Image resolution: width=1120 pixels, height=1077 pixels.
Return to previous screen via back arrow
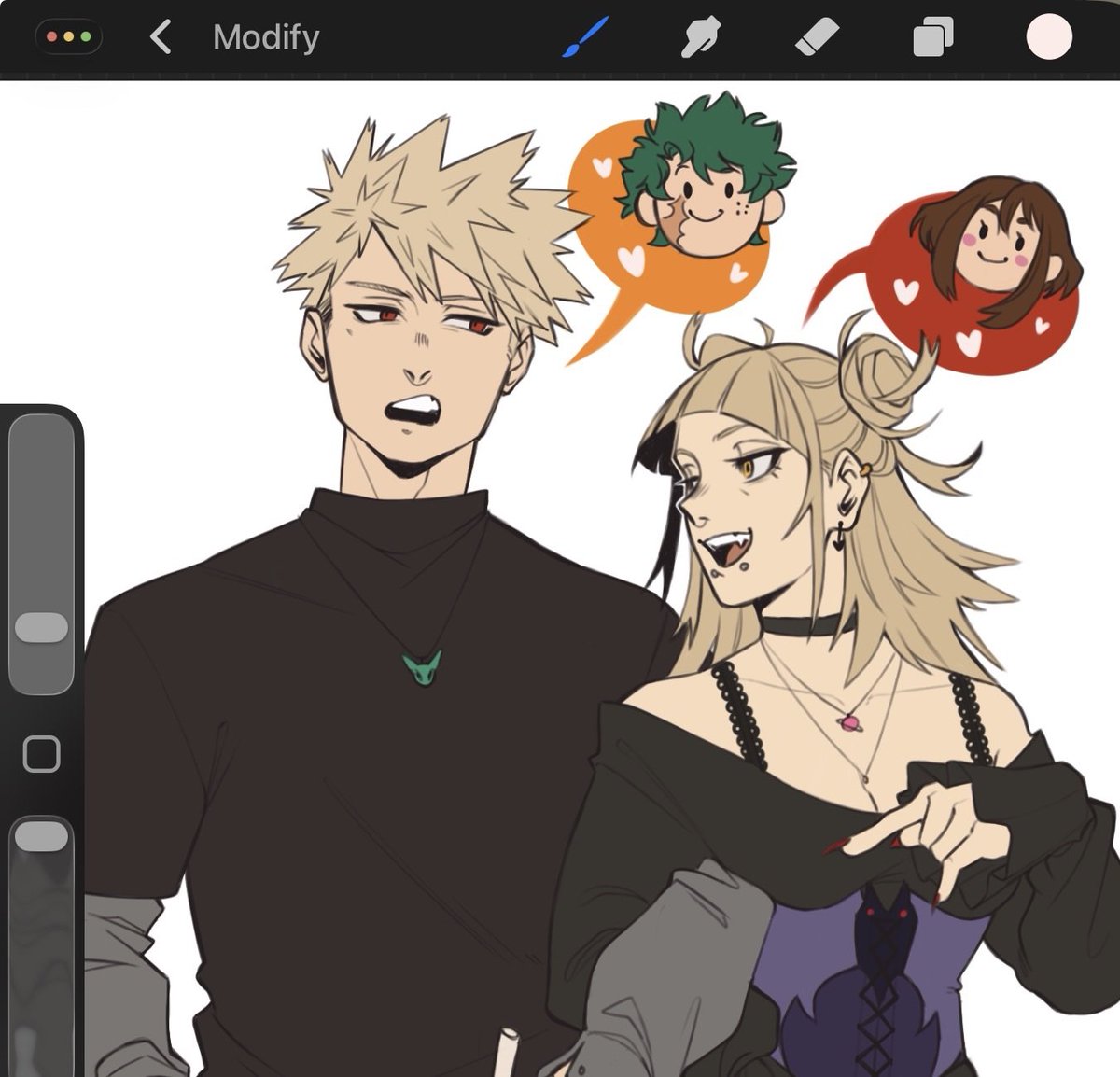pos(159,37)
